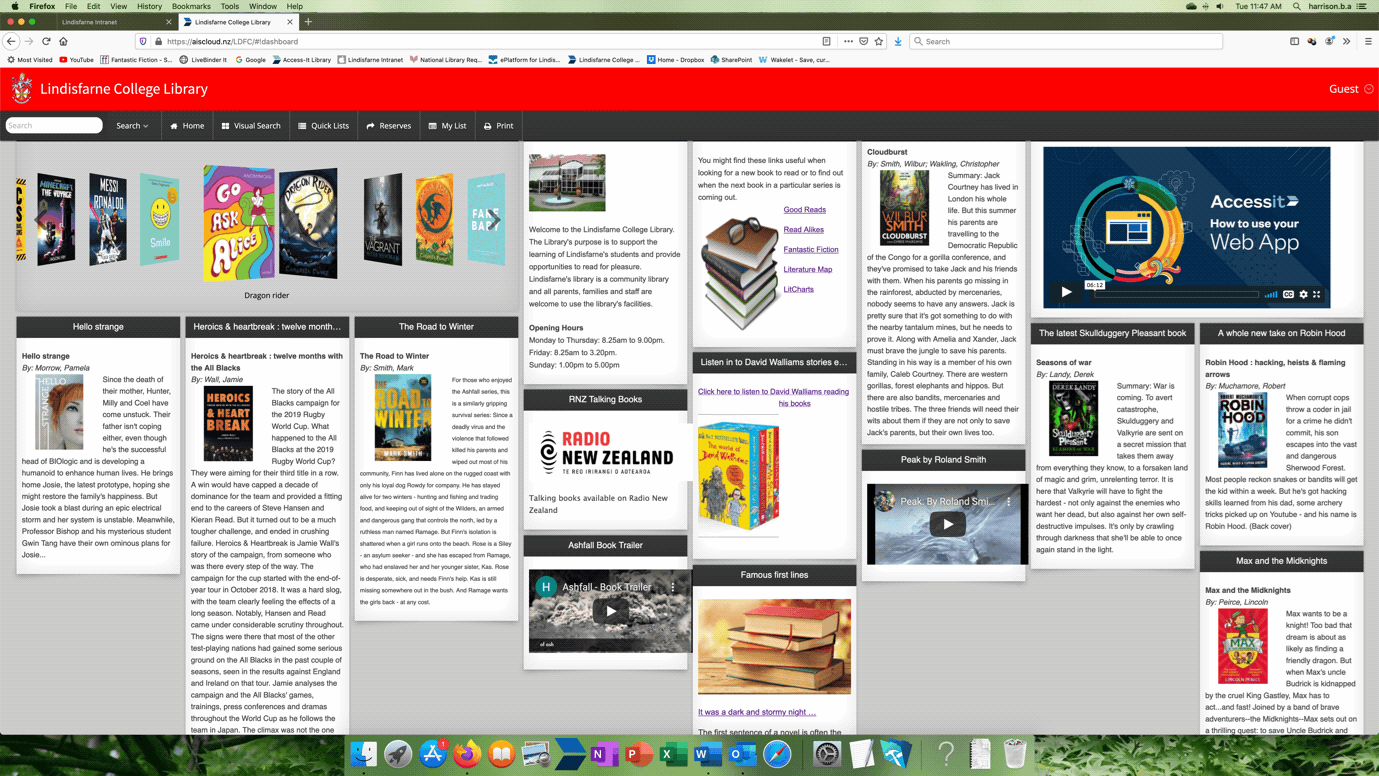Expand the Search dropdown in navbar
This screenshot has width=1379, height=776.
coord(132,126)
